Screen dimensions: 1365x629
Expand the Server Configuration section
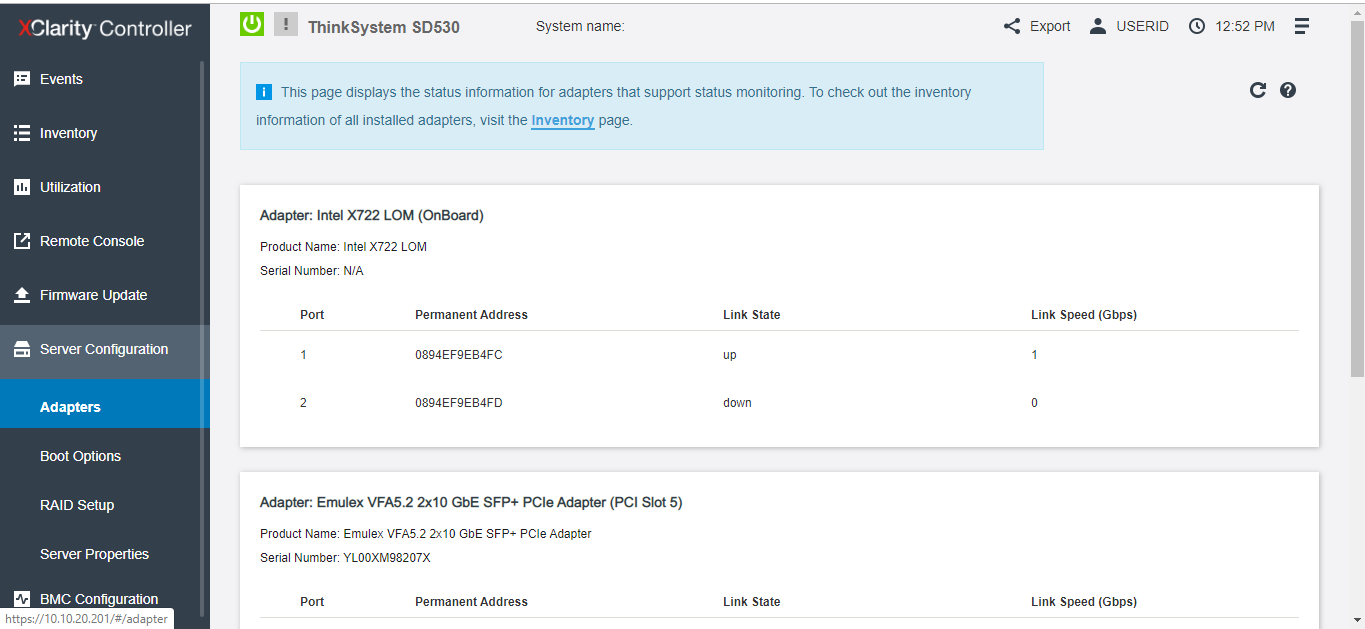[x=103, y=348]
